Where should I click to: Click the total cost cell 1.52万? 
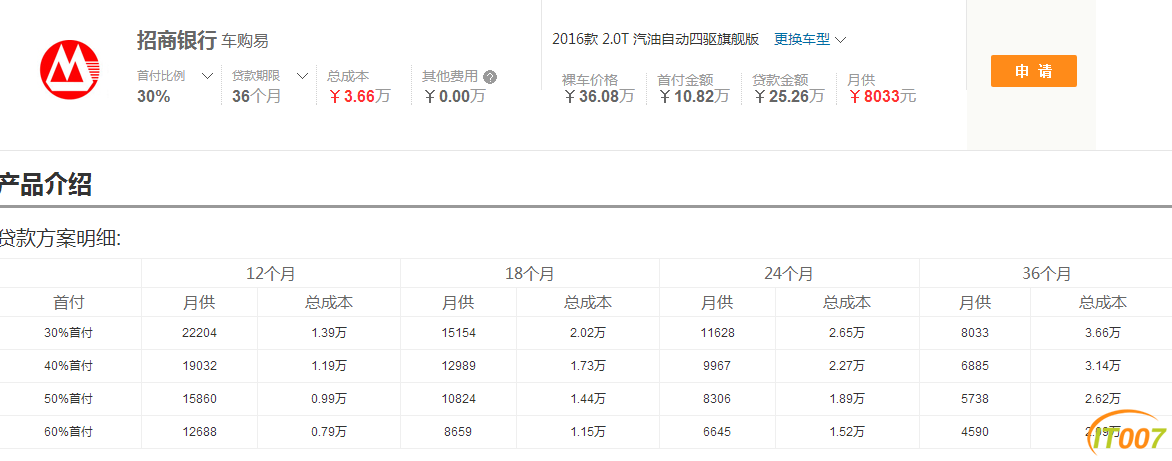tap(847, 432)
